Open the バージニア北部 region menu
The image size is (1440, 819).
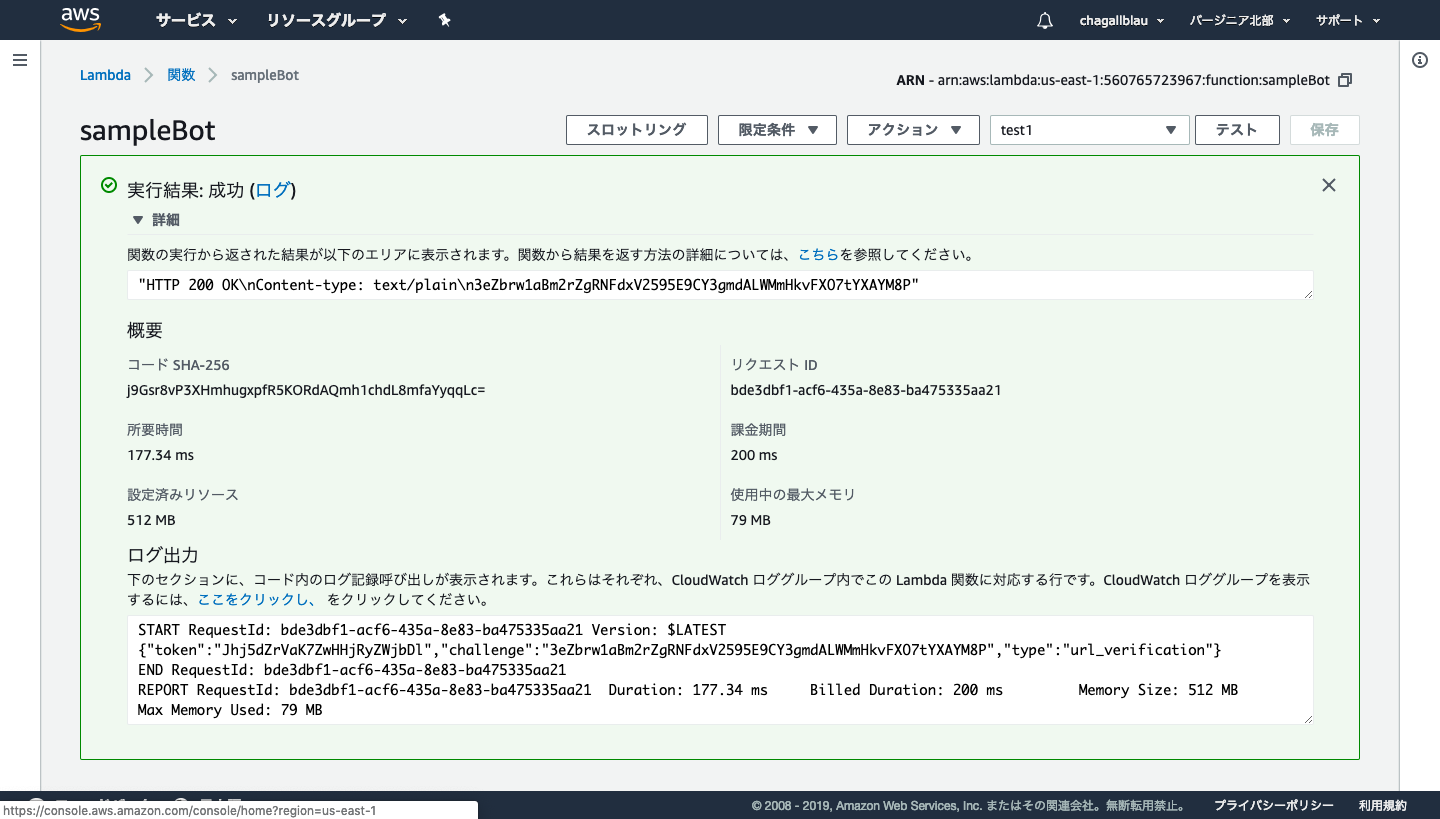click(1240, 20)
